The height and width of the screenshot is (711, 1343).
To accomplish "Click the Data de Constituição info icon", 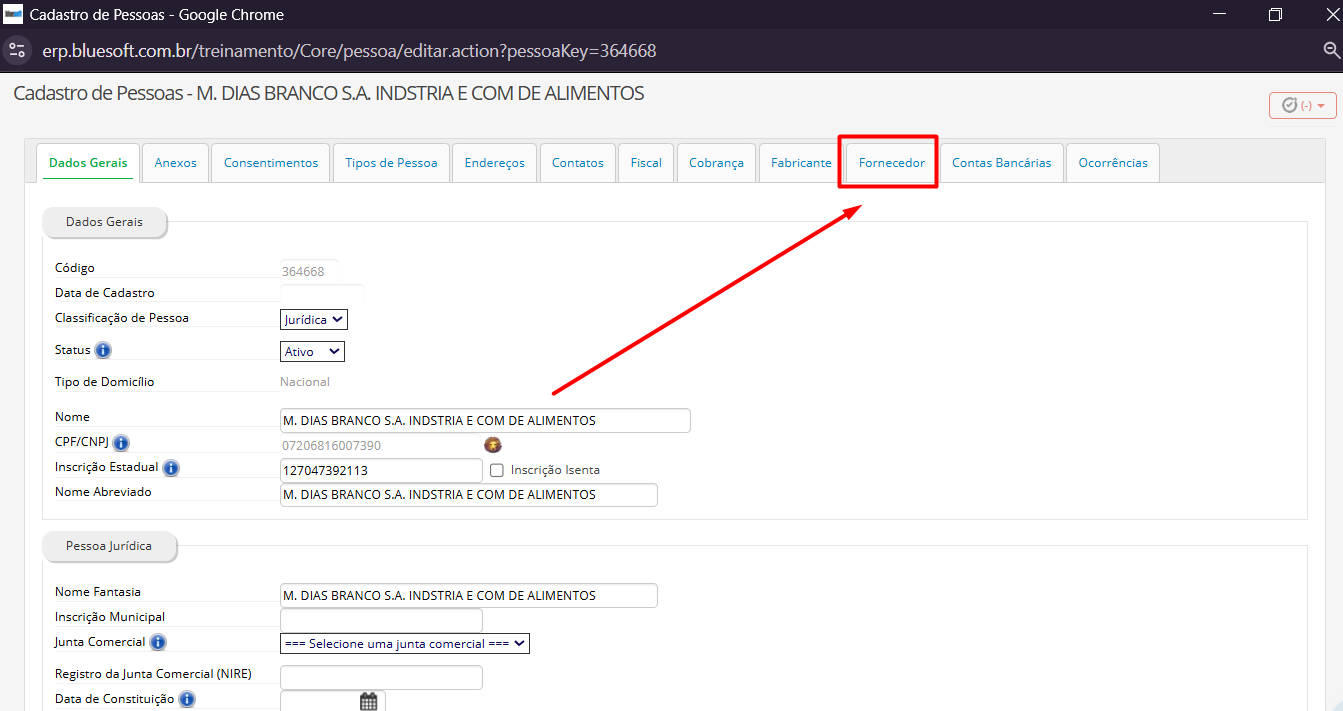I will 187,700.
